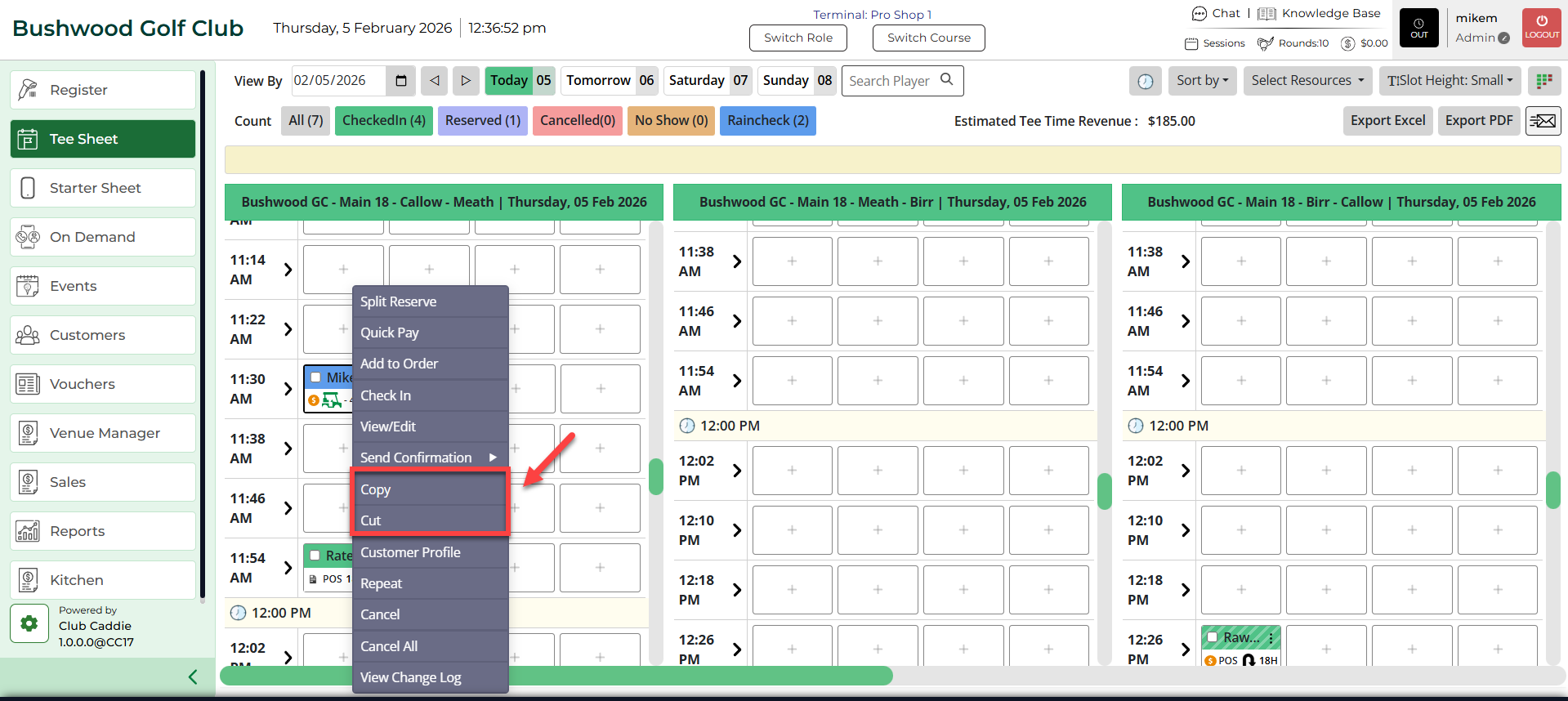The height and width of the screenshot is (701, 1568).
Task: Open the green grid view icon
Action: pyautogui.click(x=1543, y=80)
